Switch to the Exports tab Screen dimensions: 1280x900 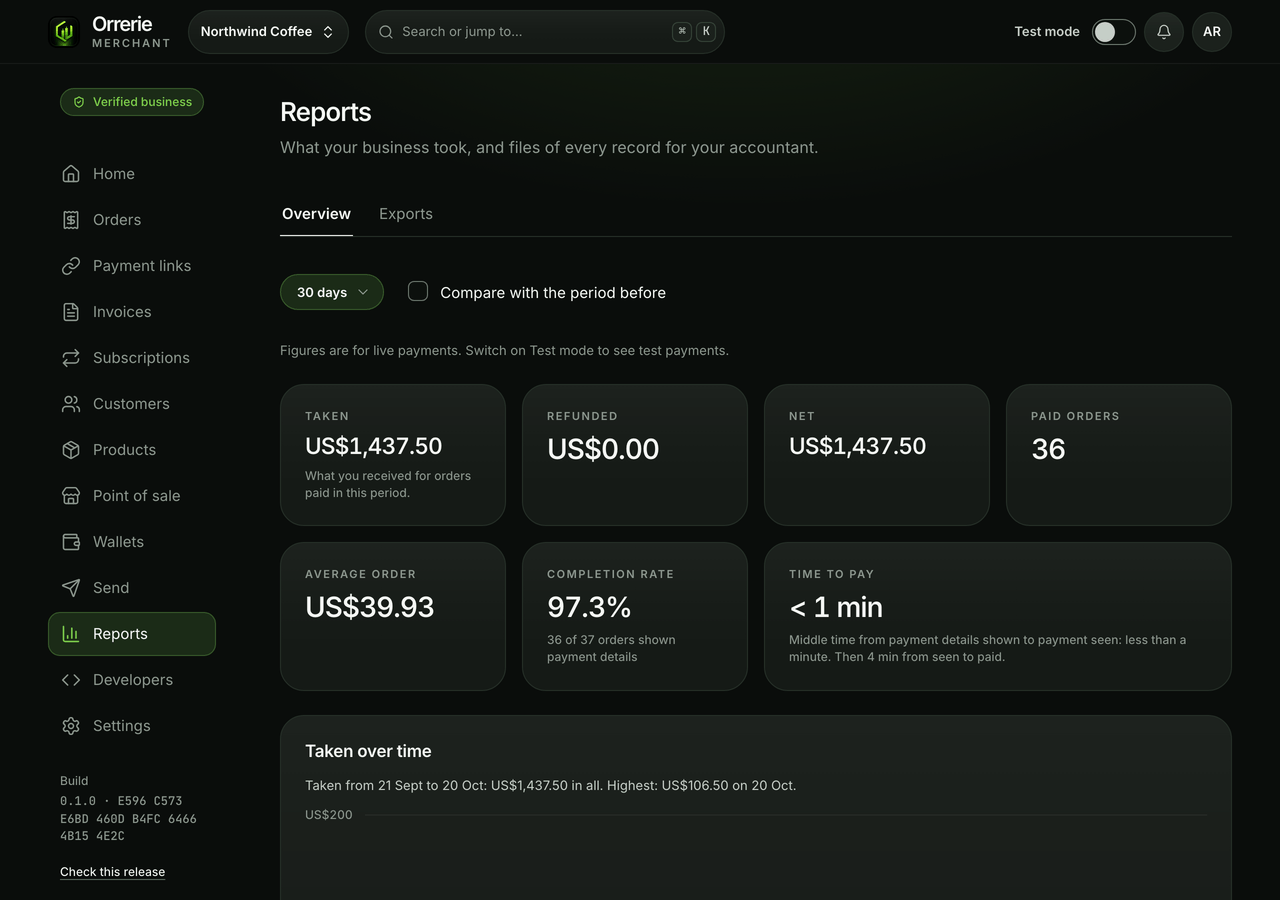click(406, 214)
